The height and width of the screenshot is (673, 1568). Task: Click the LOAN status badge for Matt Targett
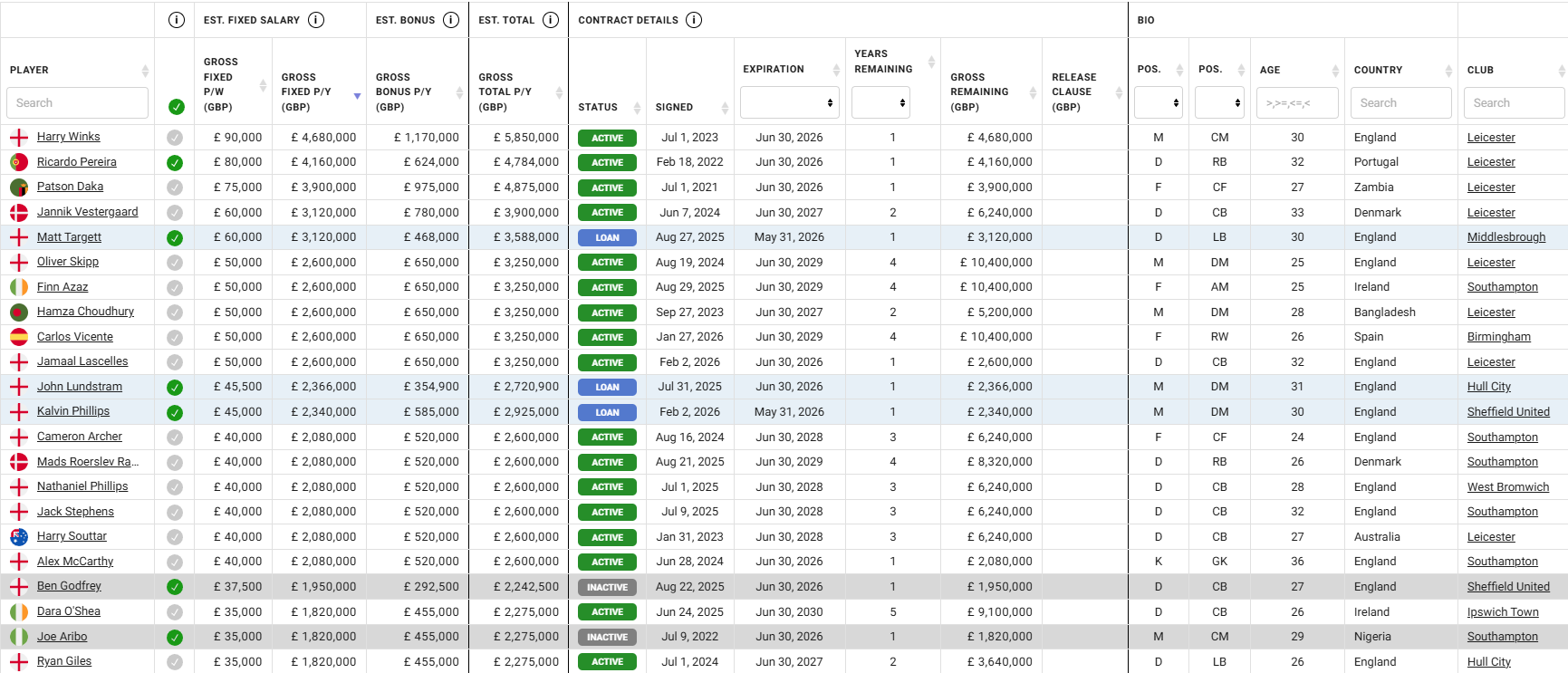pyautogui.click(x=607, y=238)
